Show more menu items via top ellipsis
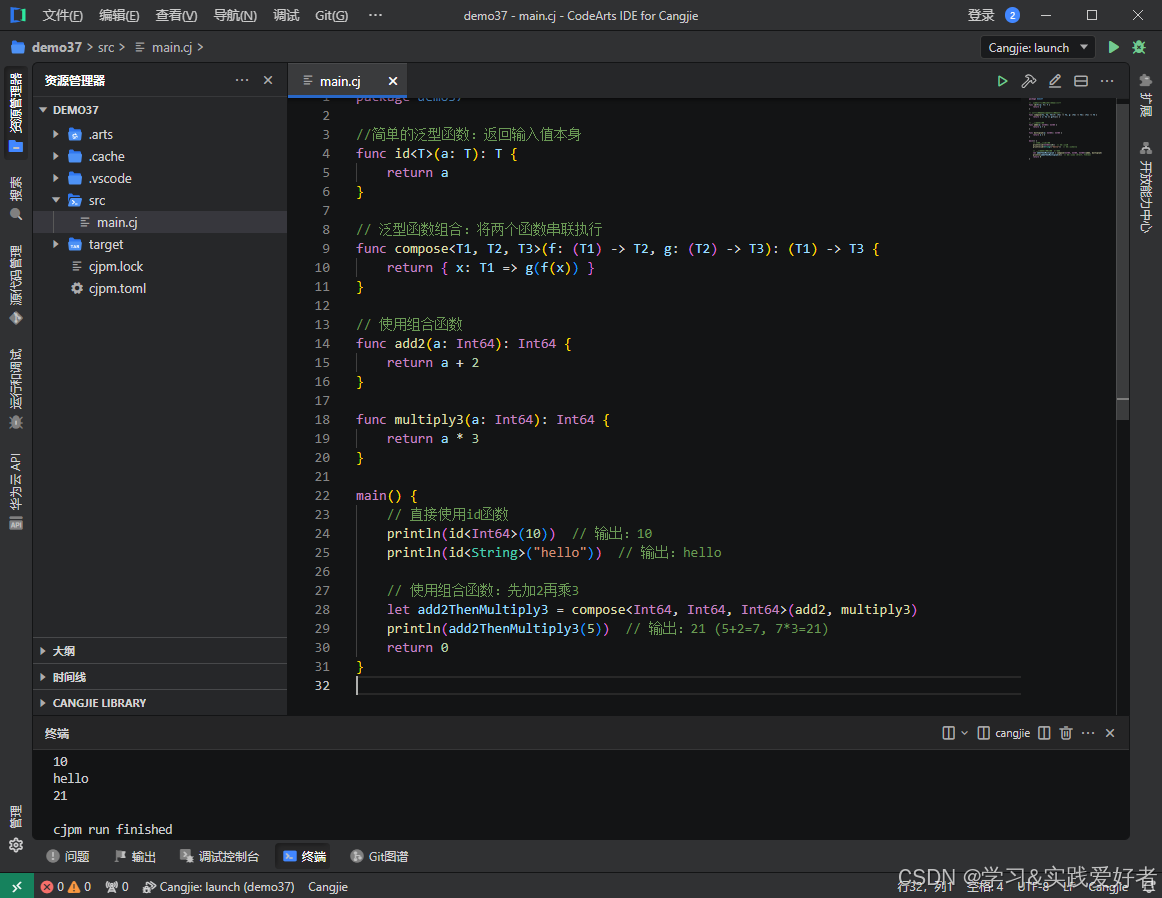 (376, 16)
